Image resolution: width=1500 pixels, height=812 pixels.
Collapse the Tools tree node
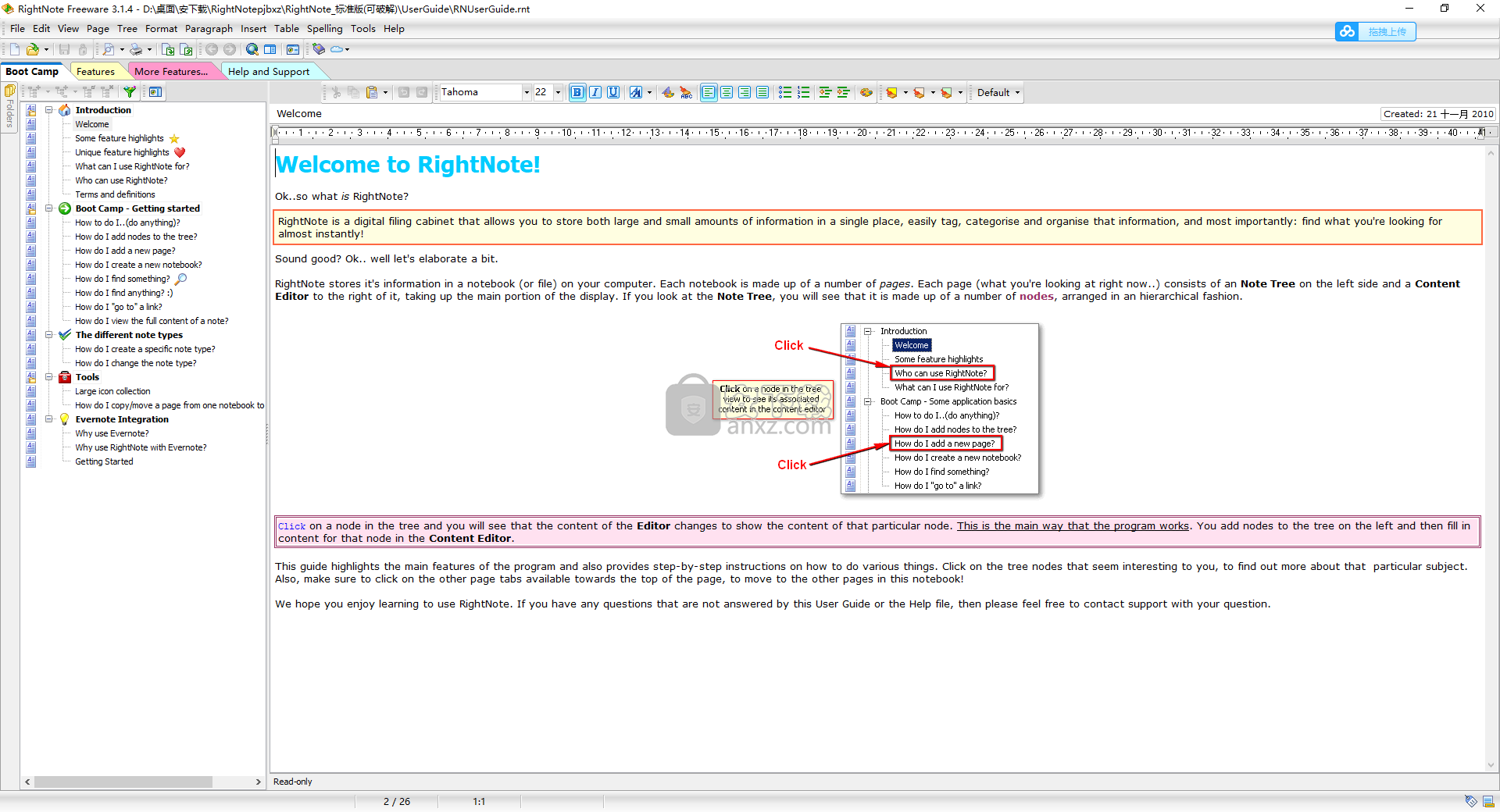pos(49,377)
